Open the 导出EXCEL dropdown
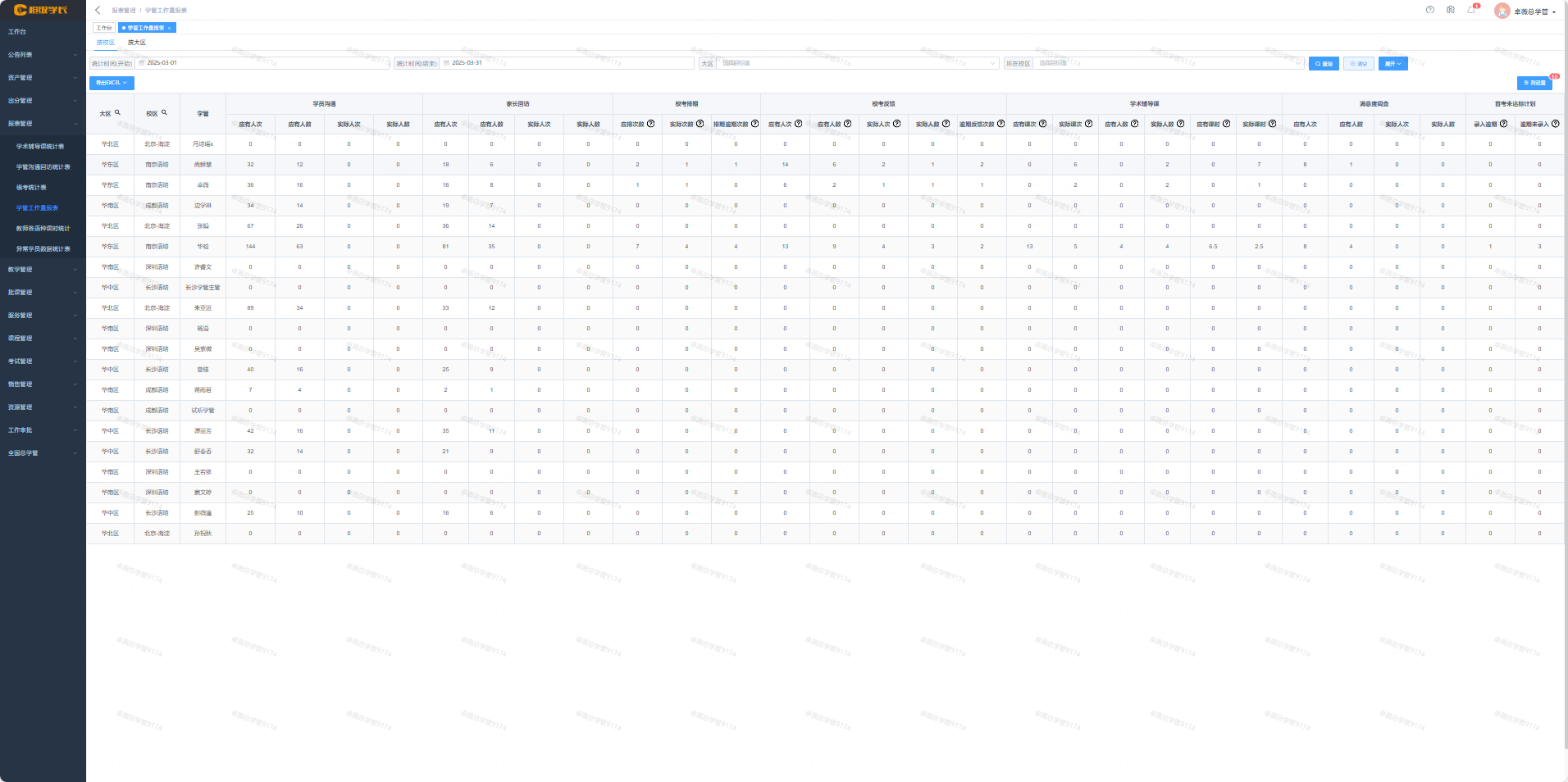The height and width of the screenshot is (782, 1568). coord(111,83)
